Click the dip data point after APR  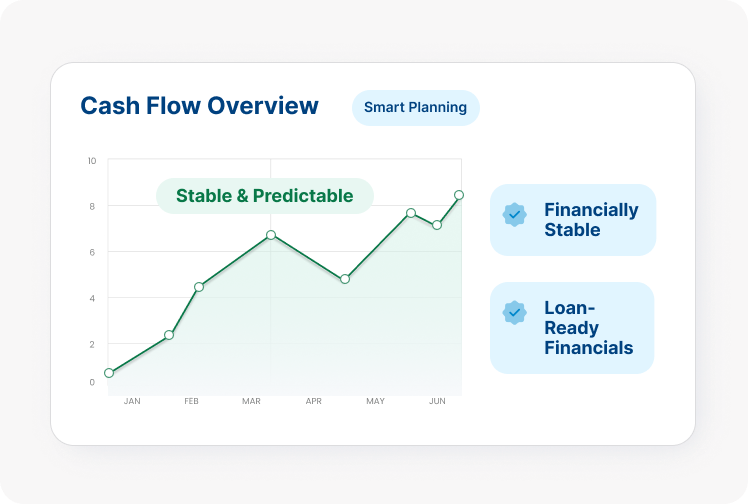[345, 279]
